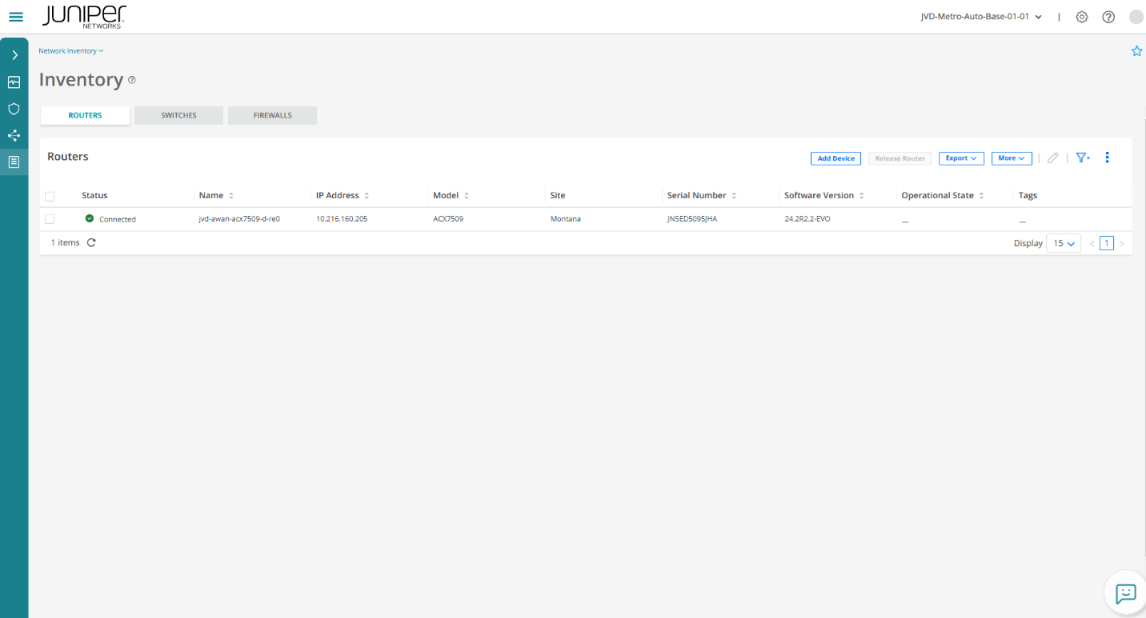The height and width of the screenshot is (618, 1146).
Task: Expand the left sidebar navigation
Action: [x=15, y=55]
